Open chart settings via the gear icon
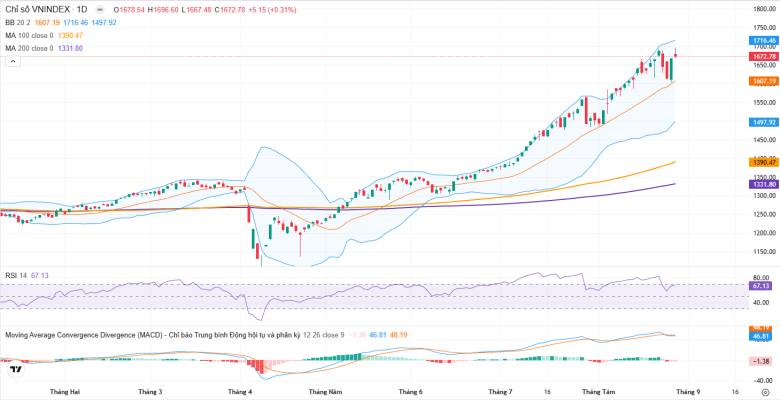The width and height of the screenshot is (780, 400). point(765,392)
